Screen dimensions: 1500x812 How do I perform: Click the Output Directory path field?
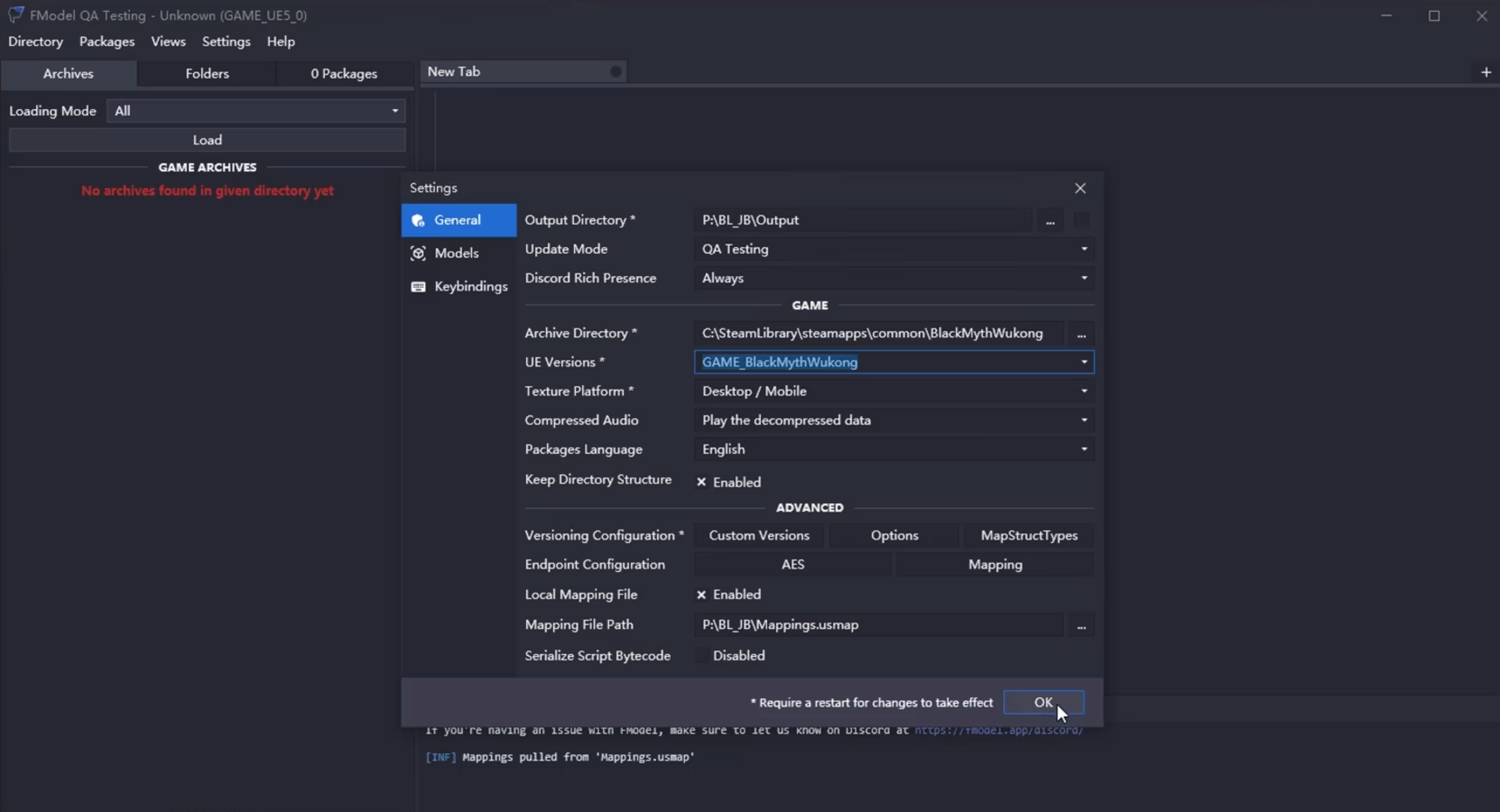863,220
